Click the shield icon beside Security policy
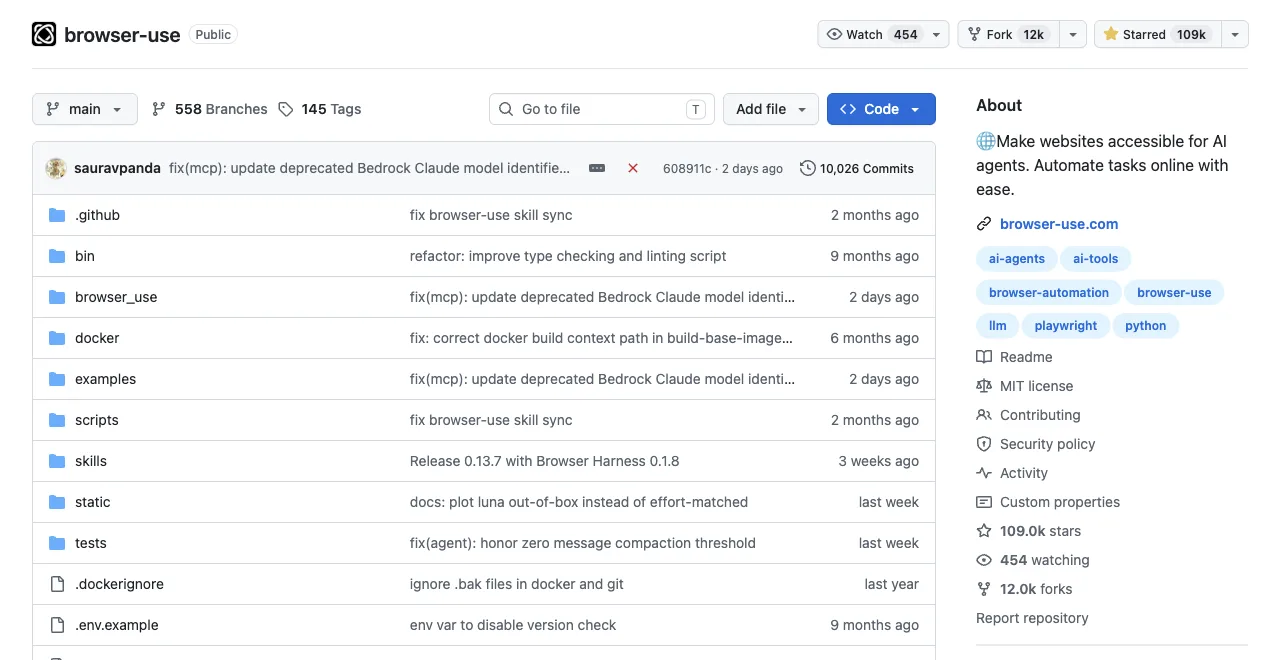 pos(984,444)
